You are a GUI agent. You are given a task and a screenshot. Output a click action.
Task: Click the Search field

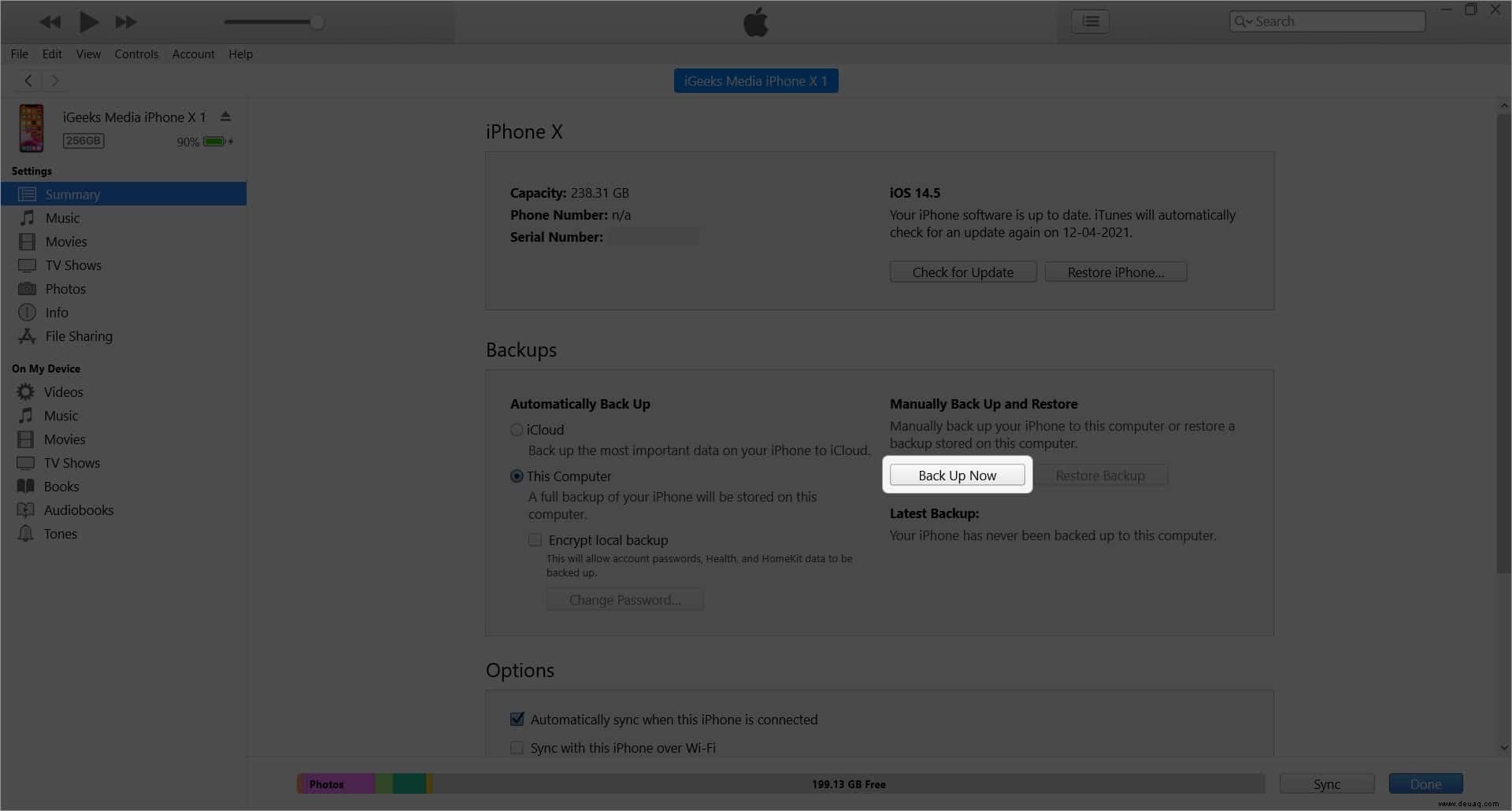click(1327, 21)
